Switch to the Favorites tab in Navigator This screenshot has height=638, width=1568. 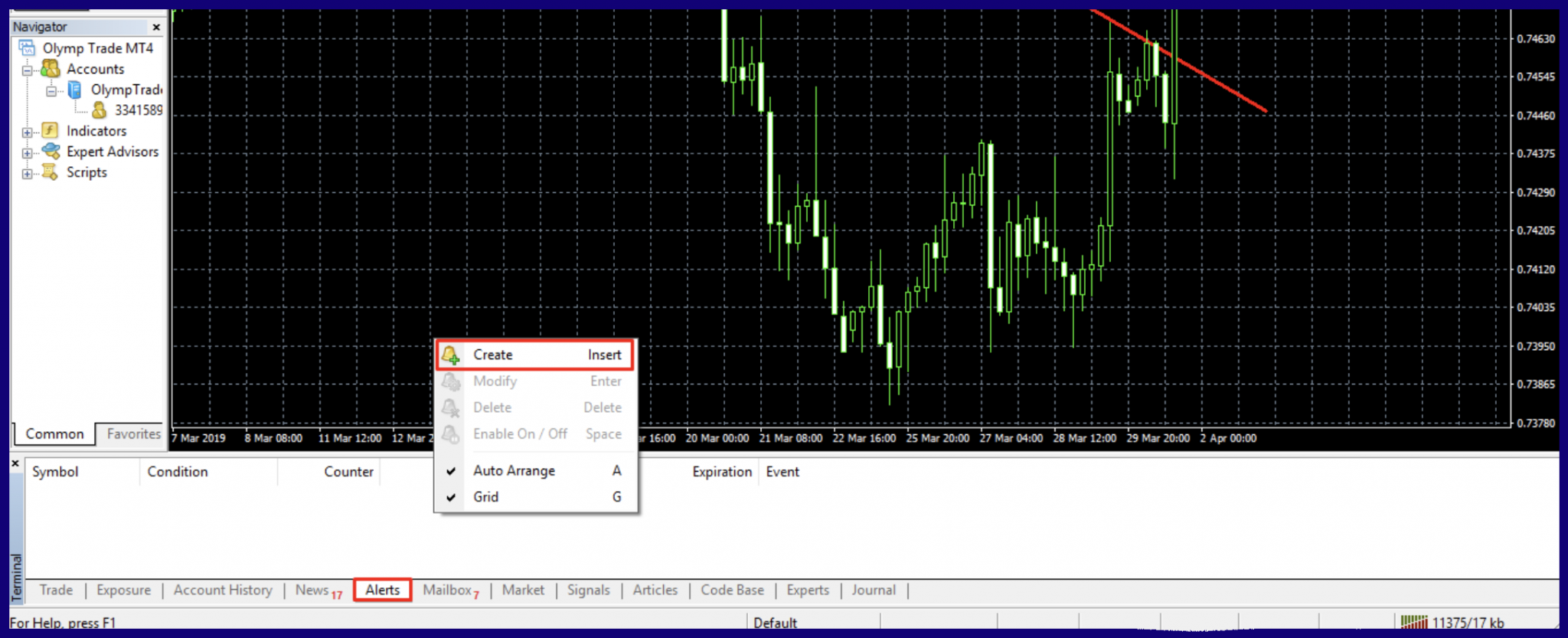coord(133,434)
